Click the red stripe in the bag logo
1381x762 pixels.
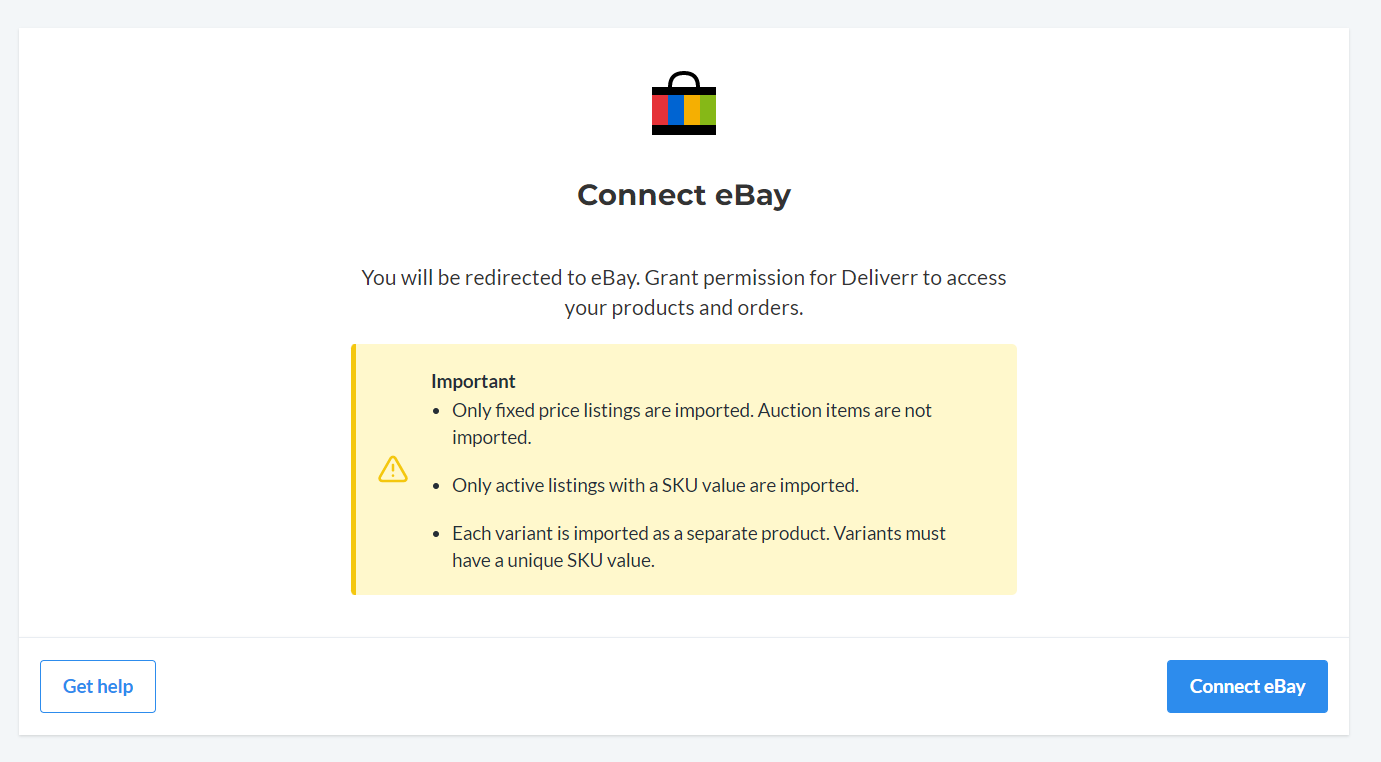[660, 110]
